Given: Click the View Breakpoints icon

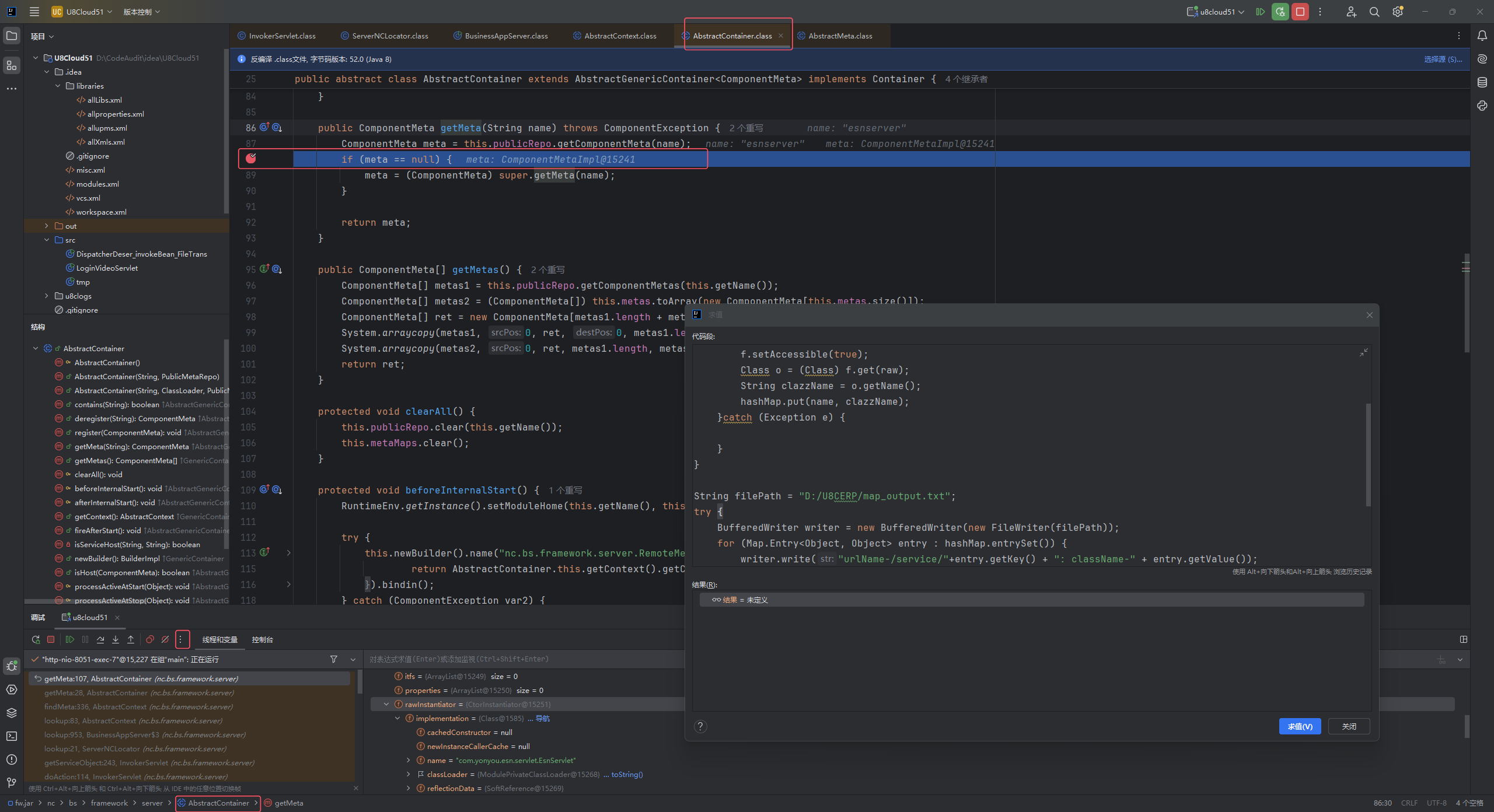Looking at the screenshot, I should point(150,639).
